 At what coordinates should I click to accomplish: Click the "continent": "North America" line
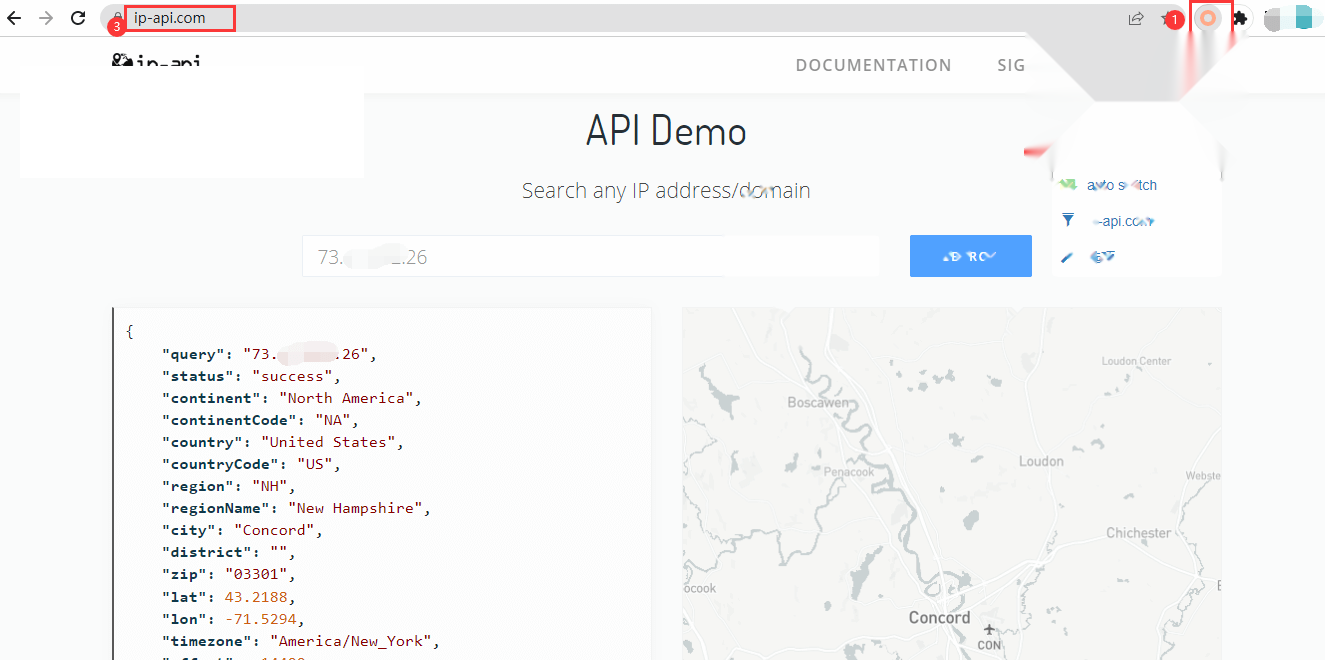[292, 398]
